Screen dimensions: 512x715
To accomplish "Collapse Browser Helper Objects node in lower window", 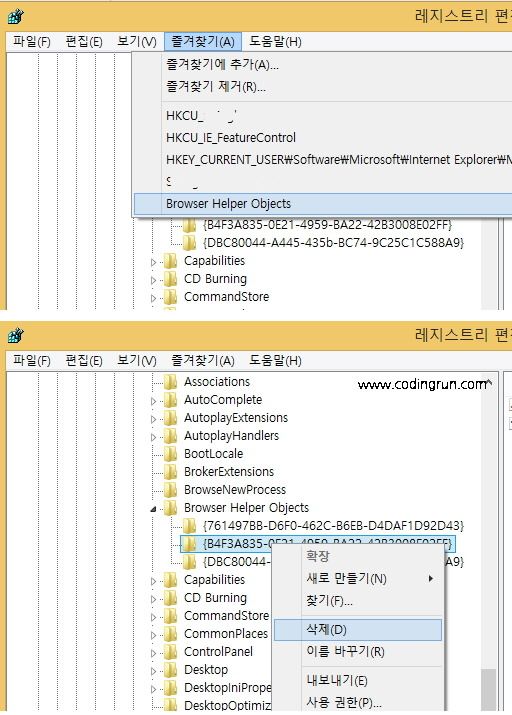I will 154,509.
